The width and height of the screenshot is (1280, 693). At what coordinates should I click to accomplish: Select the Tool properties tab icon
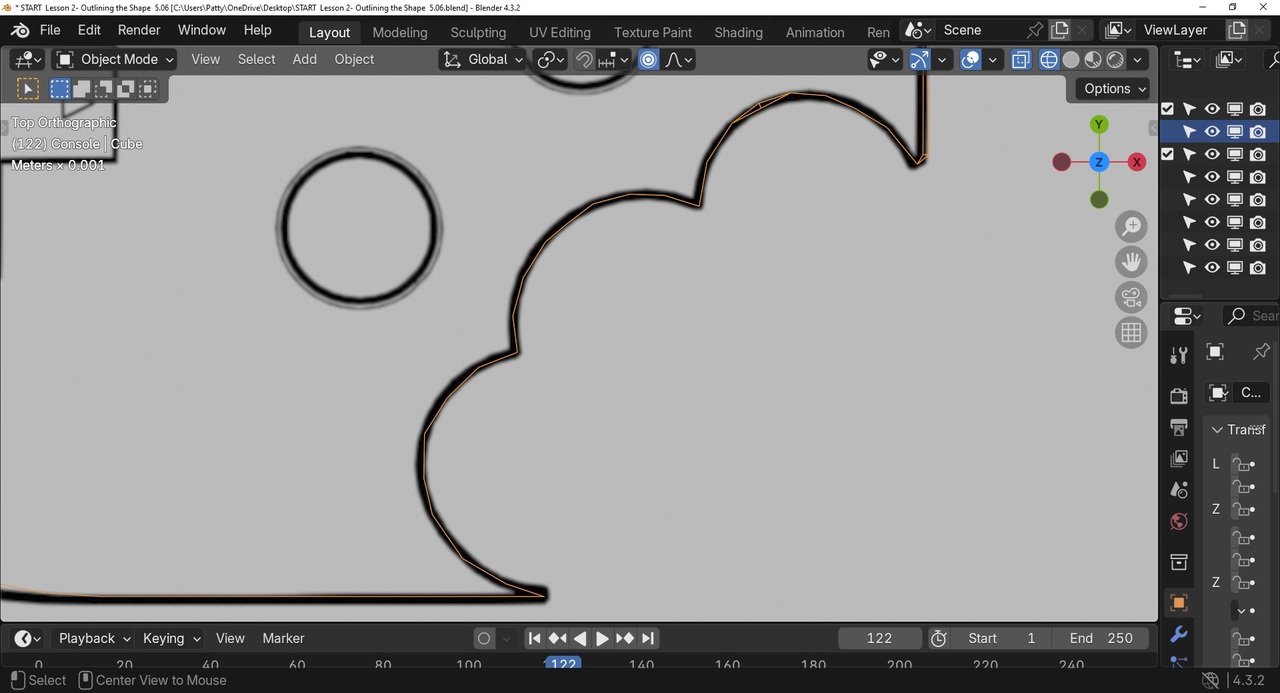tap(1179, 355)
